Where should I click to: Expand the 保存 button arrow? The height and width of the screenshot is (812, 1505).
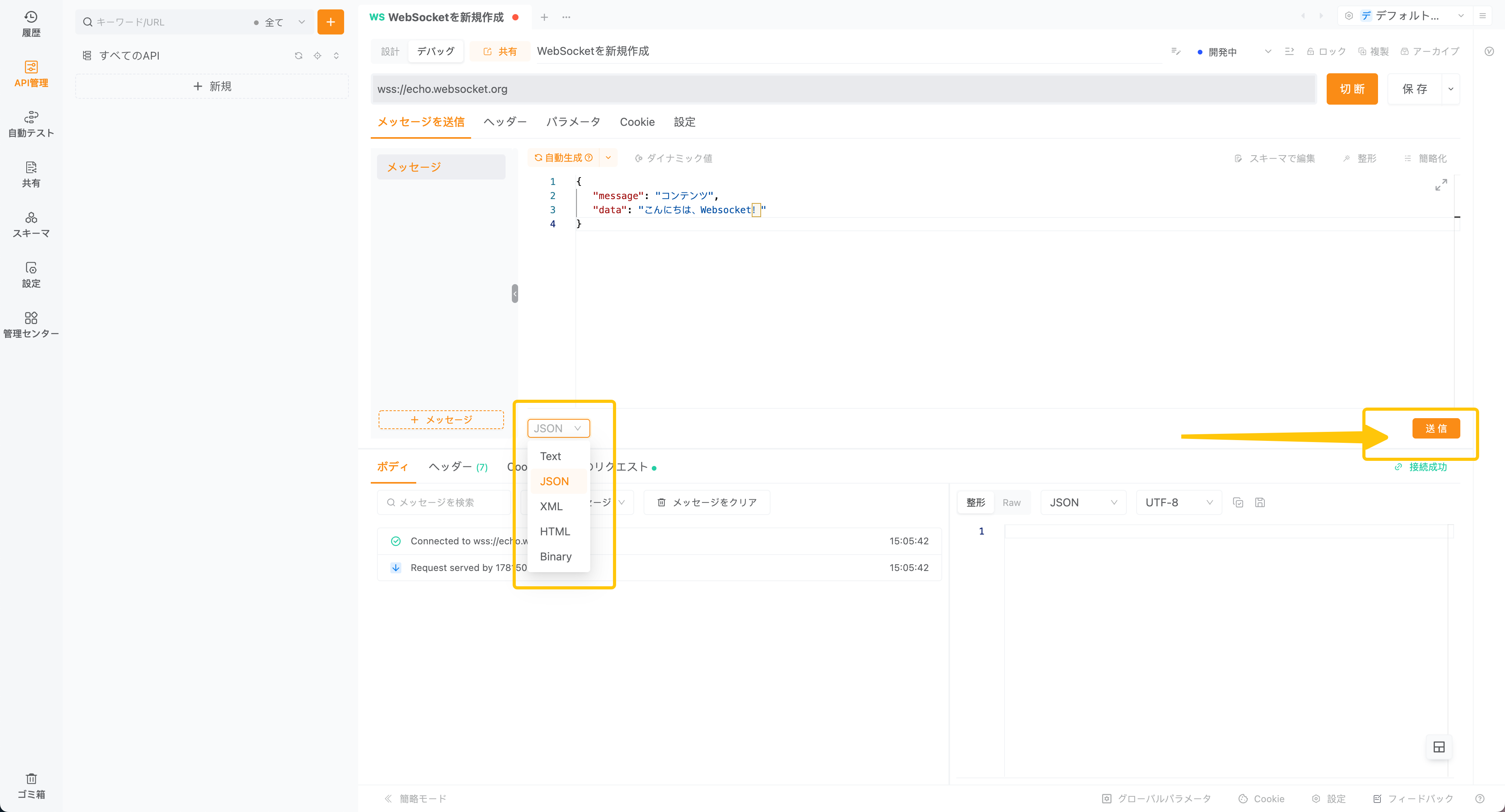(1451, 89)
